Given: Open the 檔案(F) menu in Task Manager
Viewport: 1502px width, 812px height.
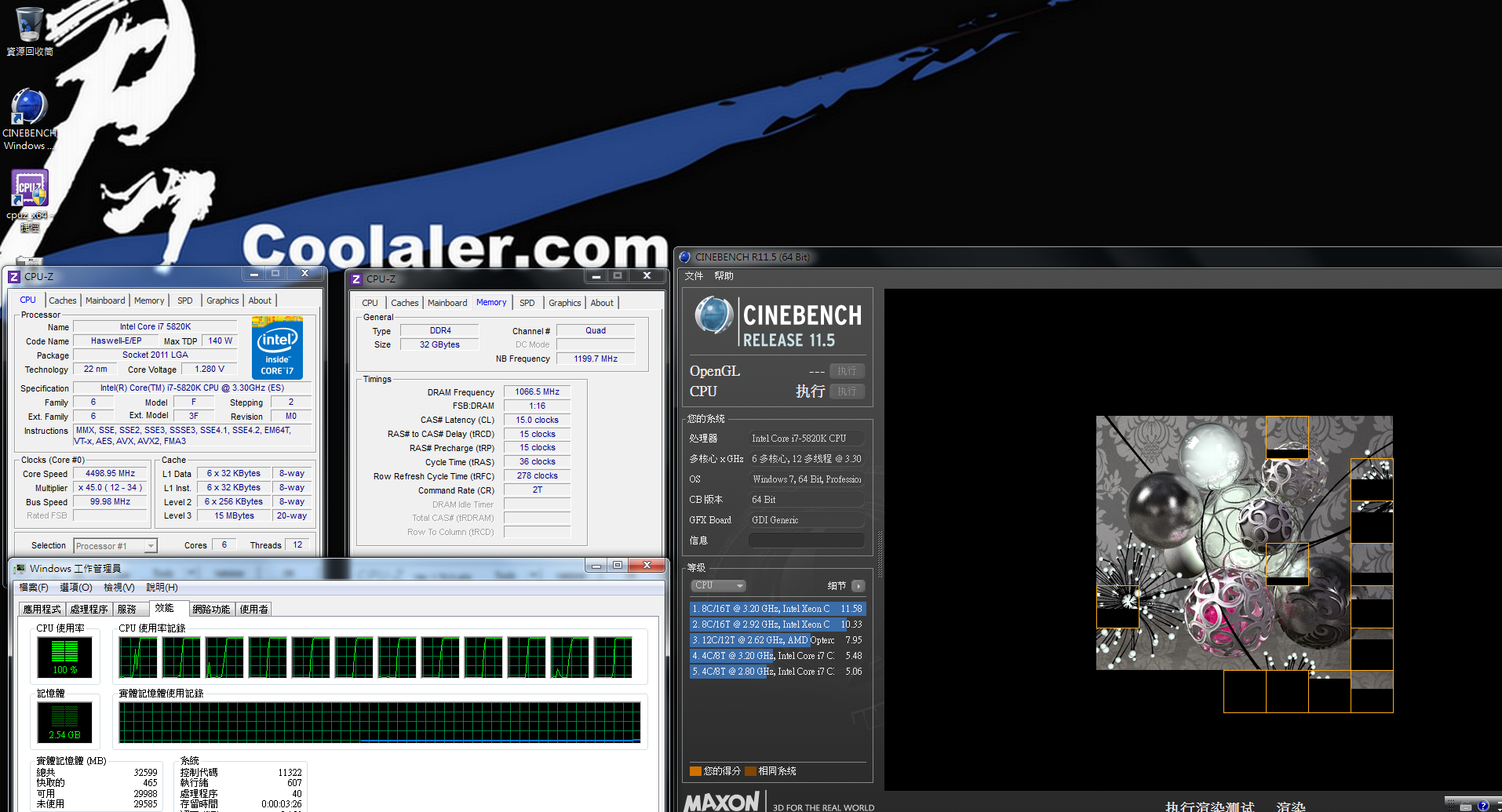Looking at the screenshot, I should [34, 588].
